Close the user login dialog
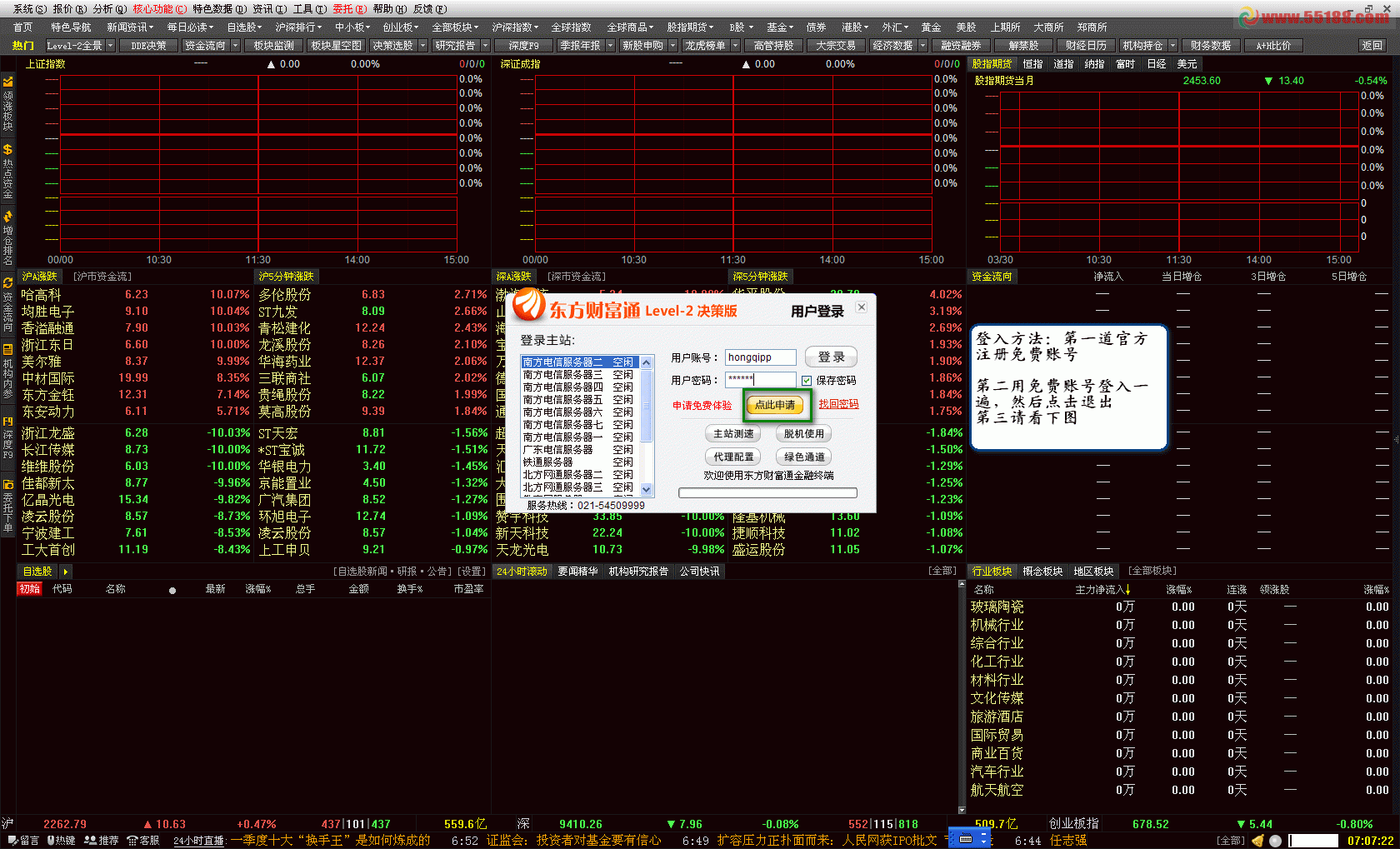This screenshot has width=1400, height=849. click(862, 307)
